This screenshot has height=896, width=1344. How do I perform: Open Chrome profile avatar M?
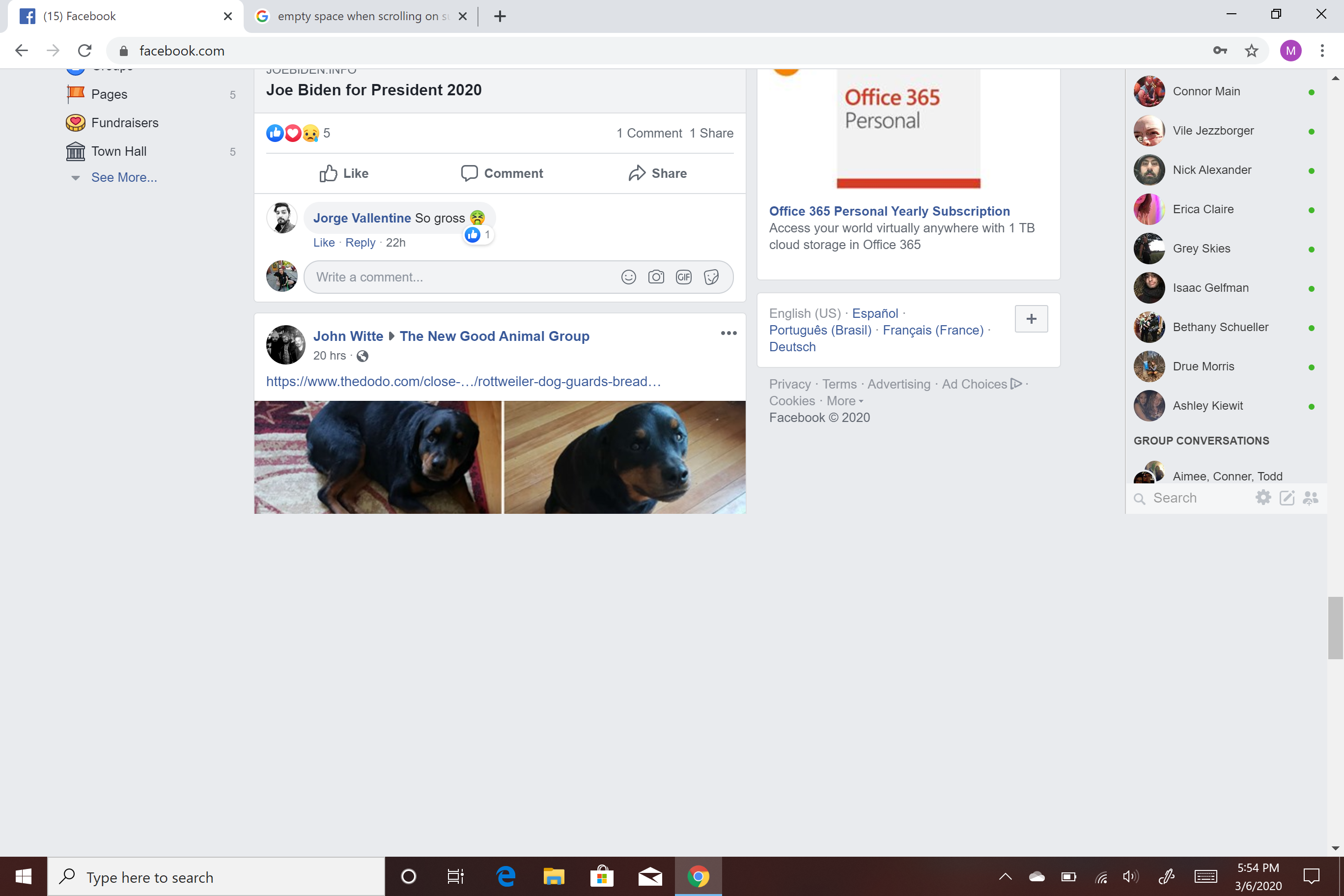point(1290,51)
